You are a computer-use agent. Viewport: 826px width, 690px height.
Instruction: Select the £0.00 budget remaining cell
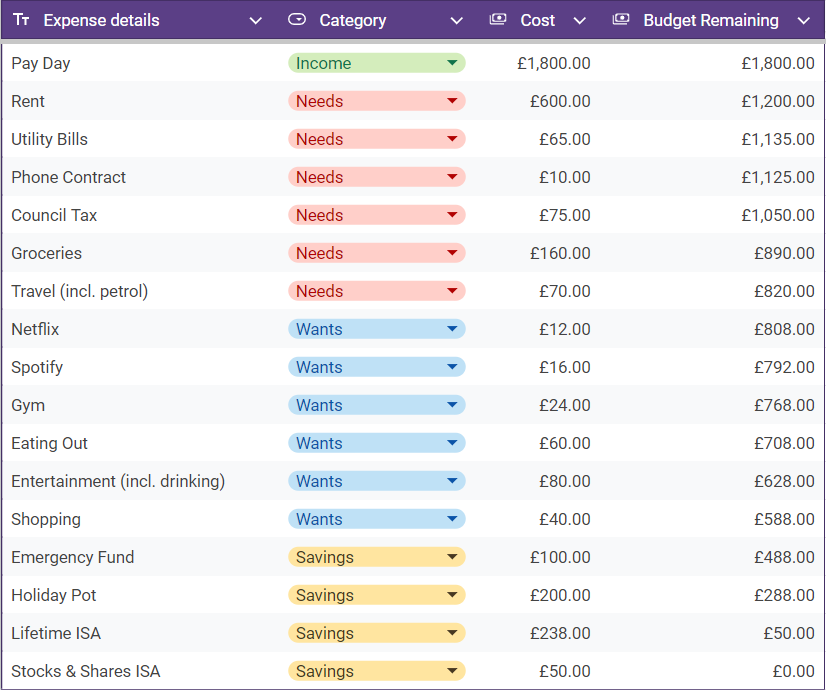pyautogui.click(x=789, y=671)
